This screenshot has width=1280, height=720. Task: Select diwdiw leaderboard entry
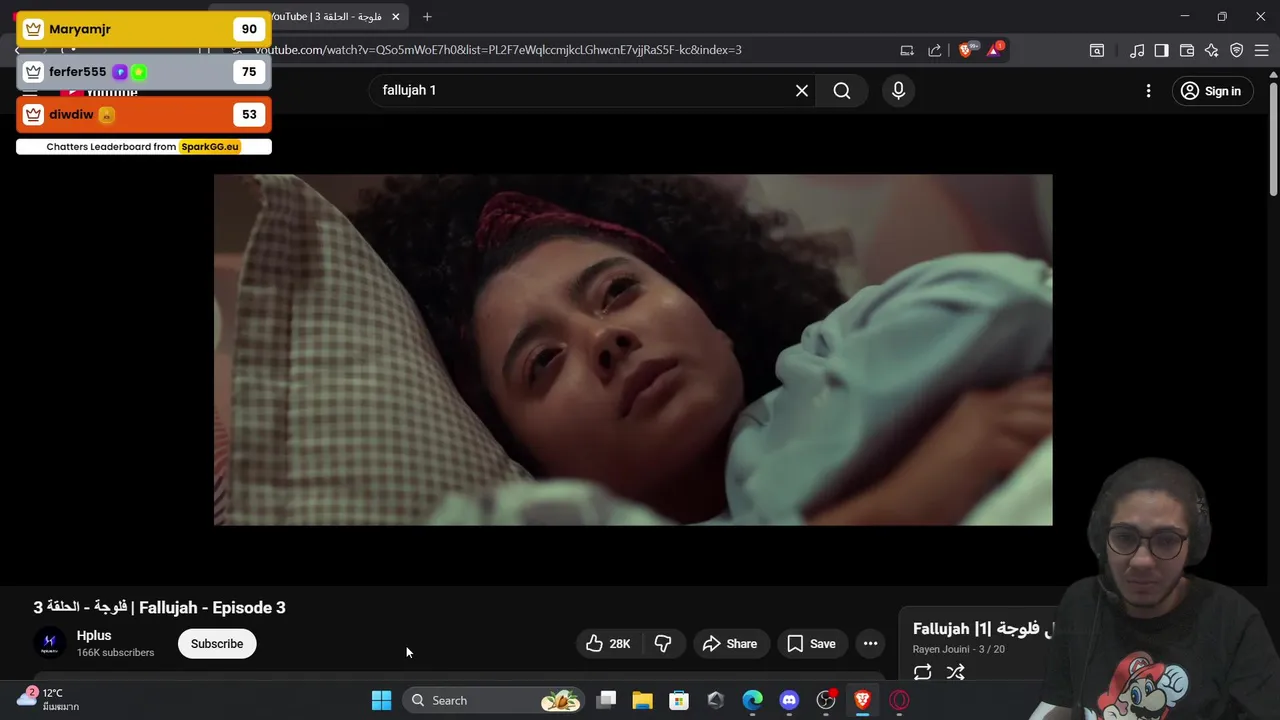tap(143, 114)
